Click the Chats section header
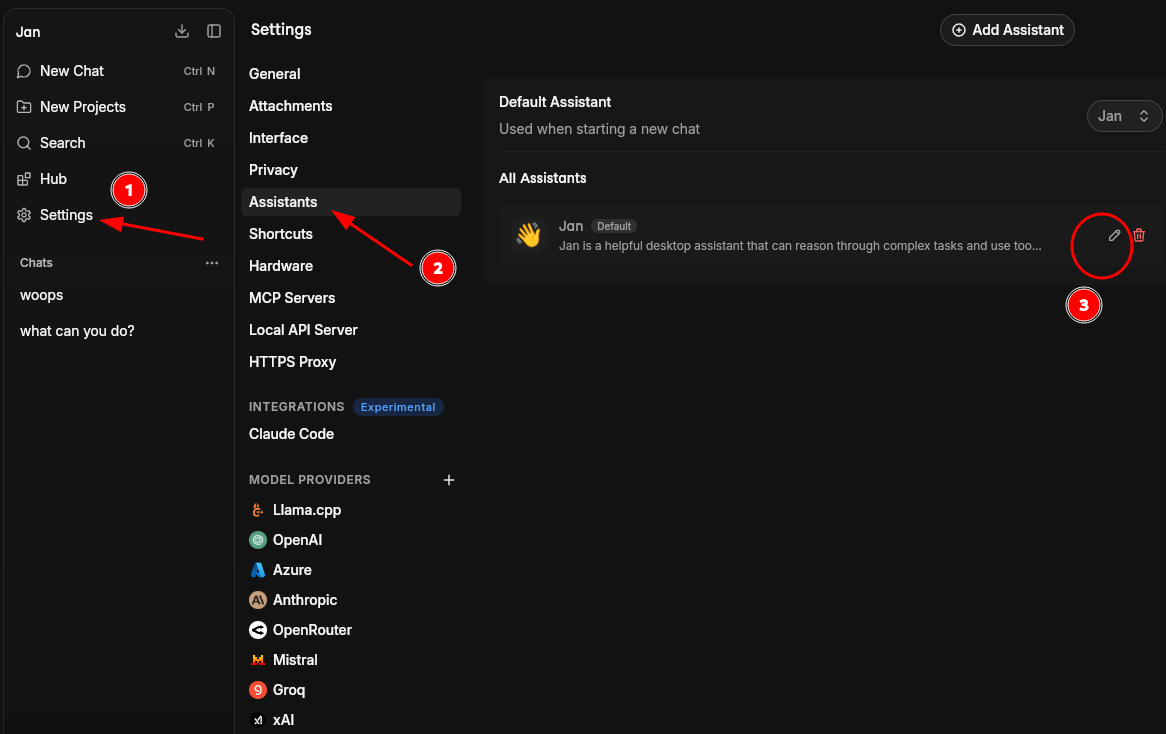The height and width of the screenshot is (734, 1166). (36, 263)
